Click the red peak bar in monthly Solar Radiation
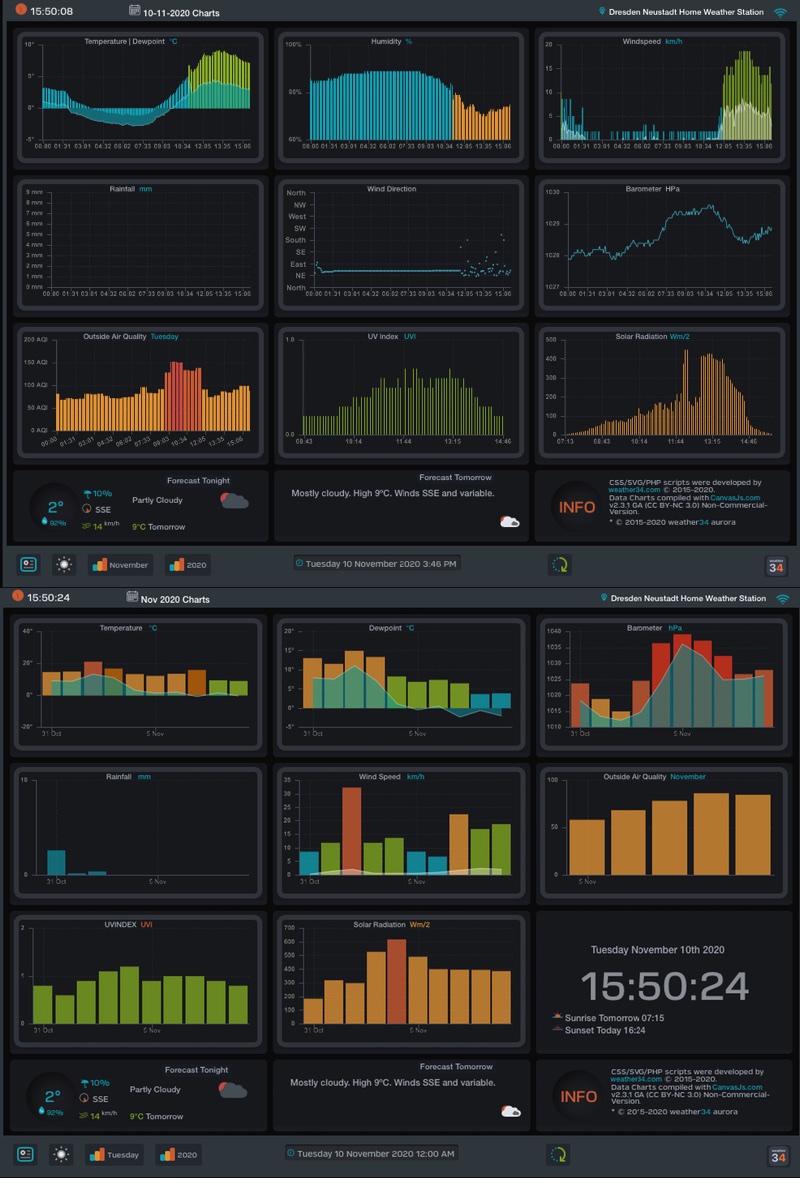The width and height of the screenshot is (800, 1200). point(397,981)
